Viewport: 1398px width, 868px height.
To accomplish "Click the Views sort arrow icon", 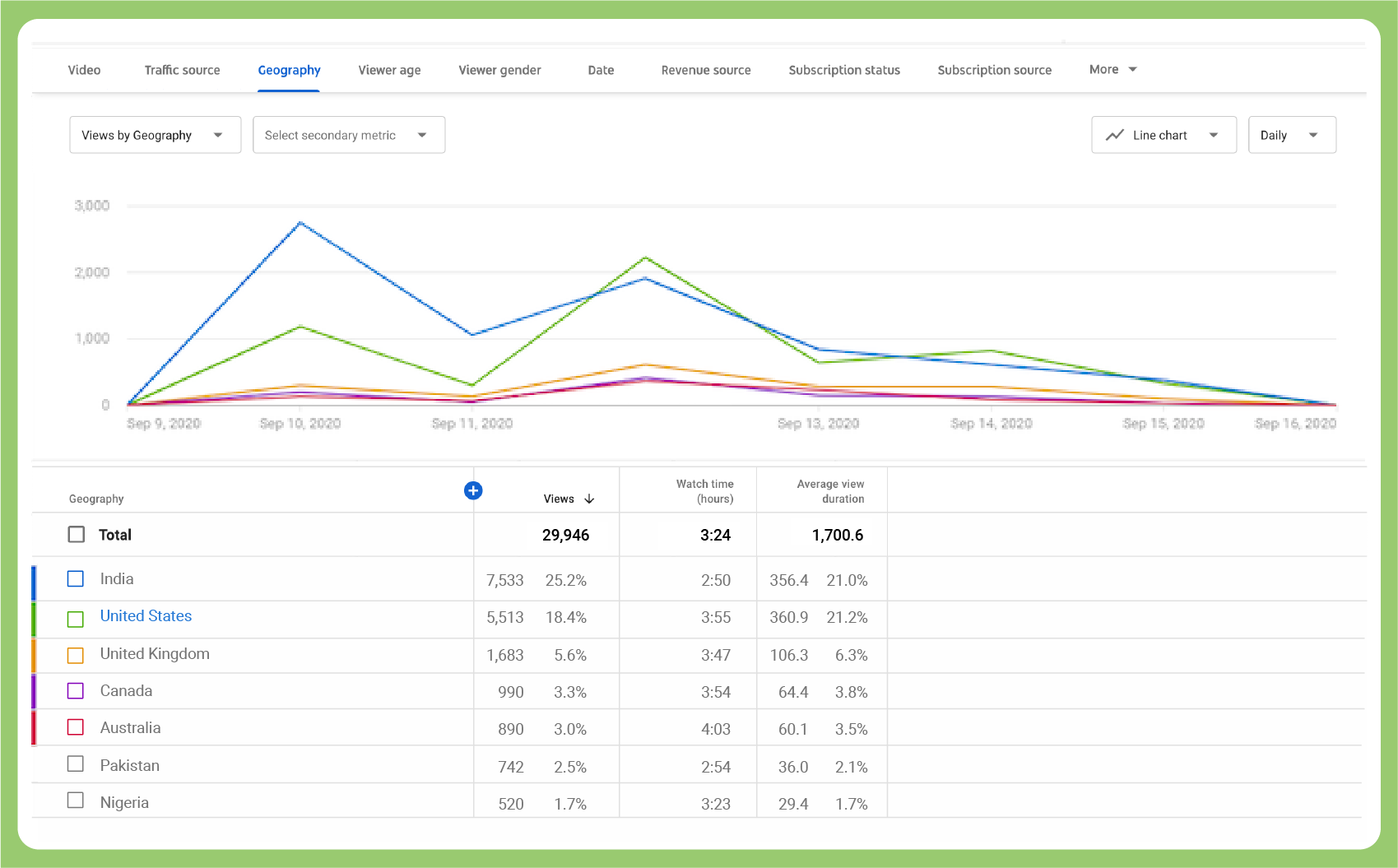I will pyautogui.click(x=589, y=499).
